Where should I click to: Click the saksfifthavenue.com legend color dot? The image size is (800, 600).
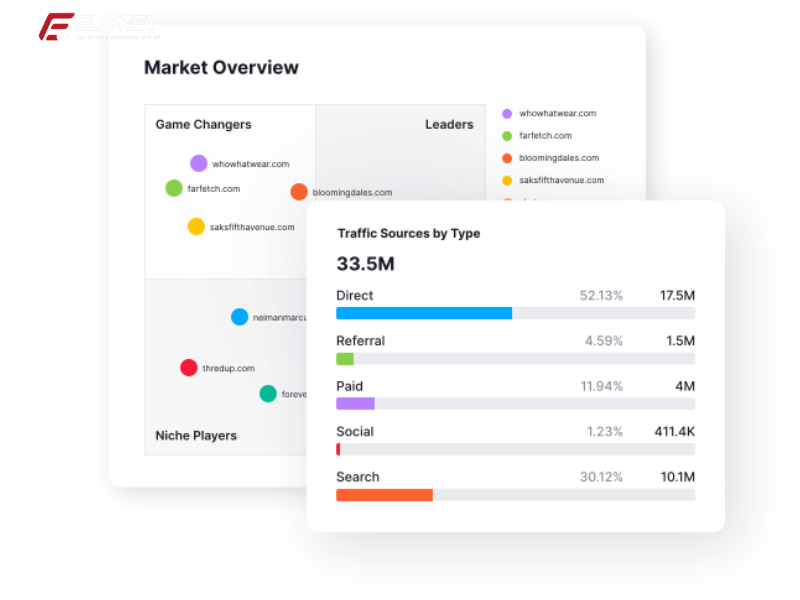(x=509, y=180)
